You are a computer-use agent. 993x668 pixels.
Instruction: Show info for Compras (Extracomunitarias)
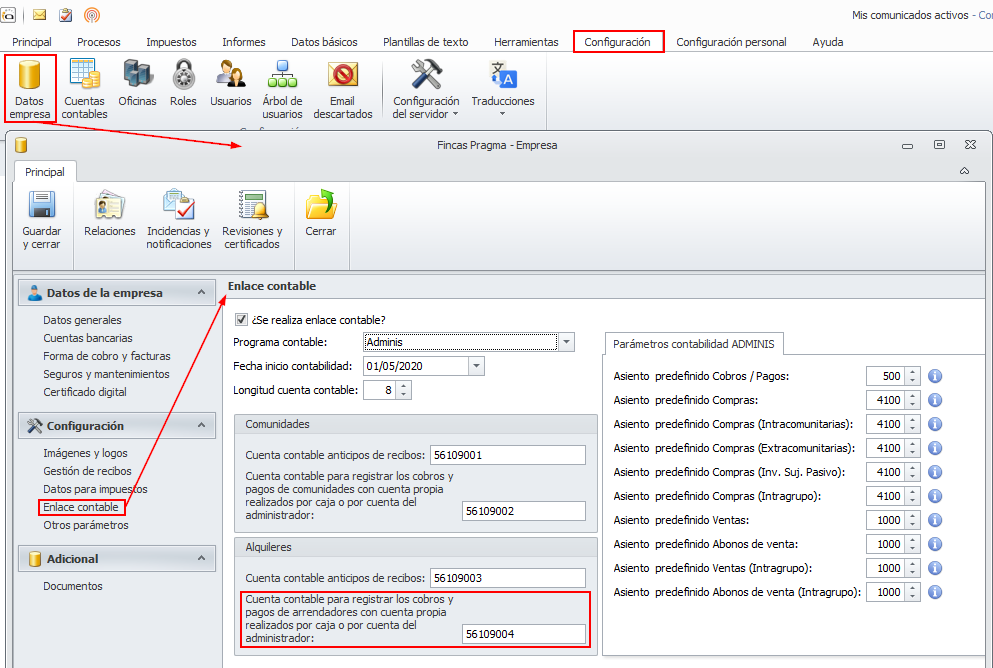click(935, 448)
